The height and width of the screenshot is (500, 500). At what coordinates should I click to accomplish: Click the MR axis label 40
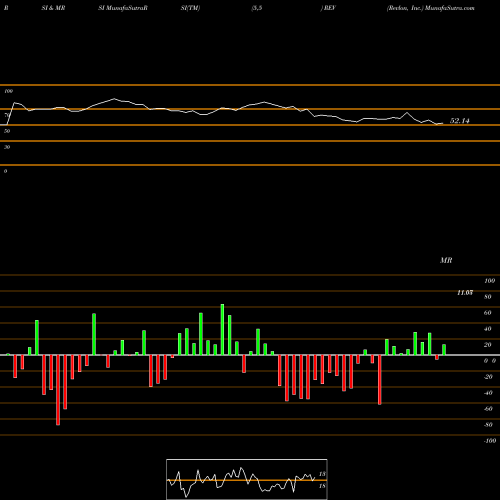tap(488, 329)
